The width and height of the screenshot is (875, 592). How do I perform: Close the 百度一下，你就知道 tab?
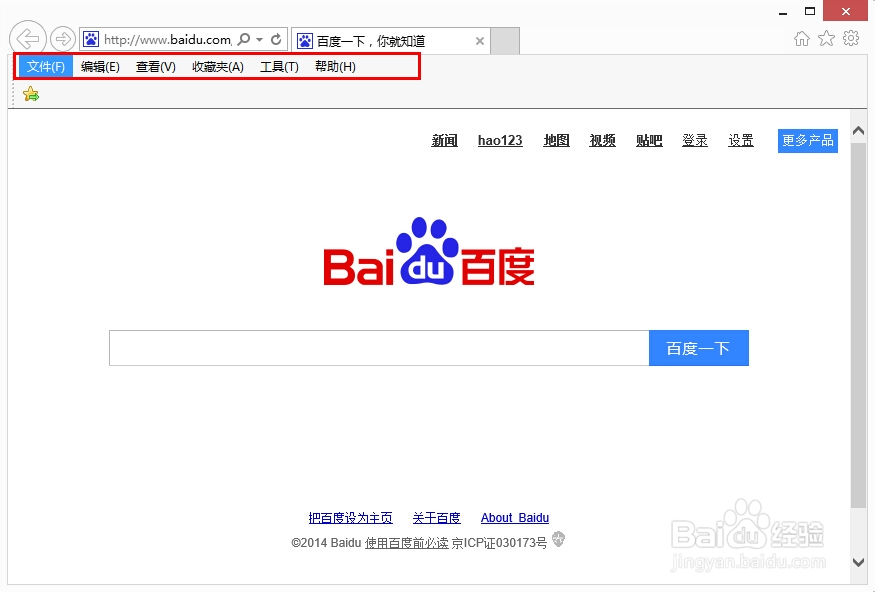[479, 41]
